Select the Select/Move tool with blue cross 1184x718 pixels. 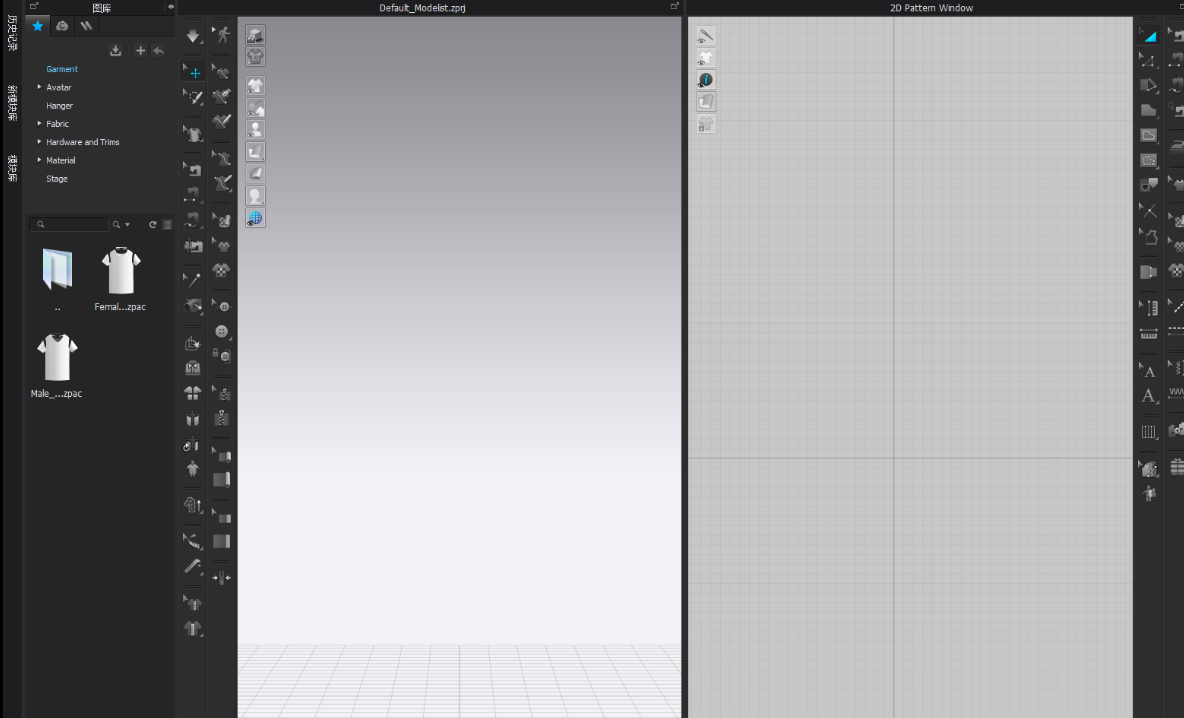tap(194, 72)
